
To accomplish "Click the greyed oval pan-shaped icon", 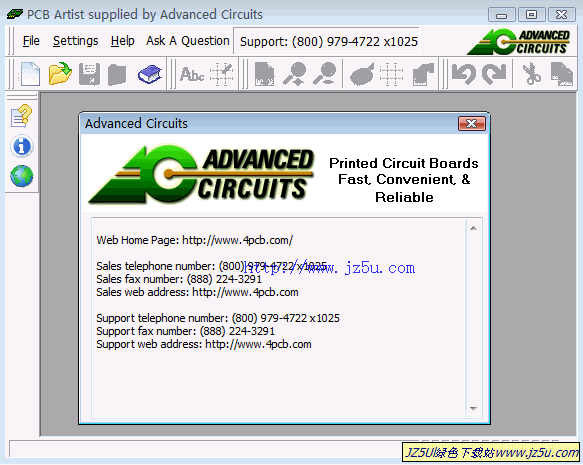I will pos(362,74).
